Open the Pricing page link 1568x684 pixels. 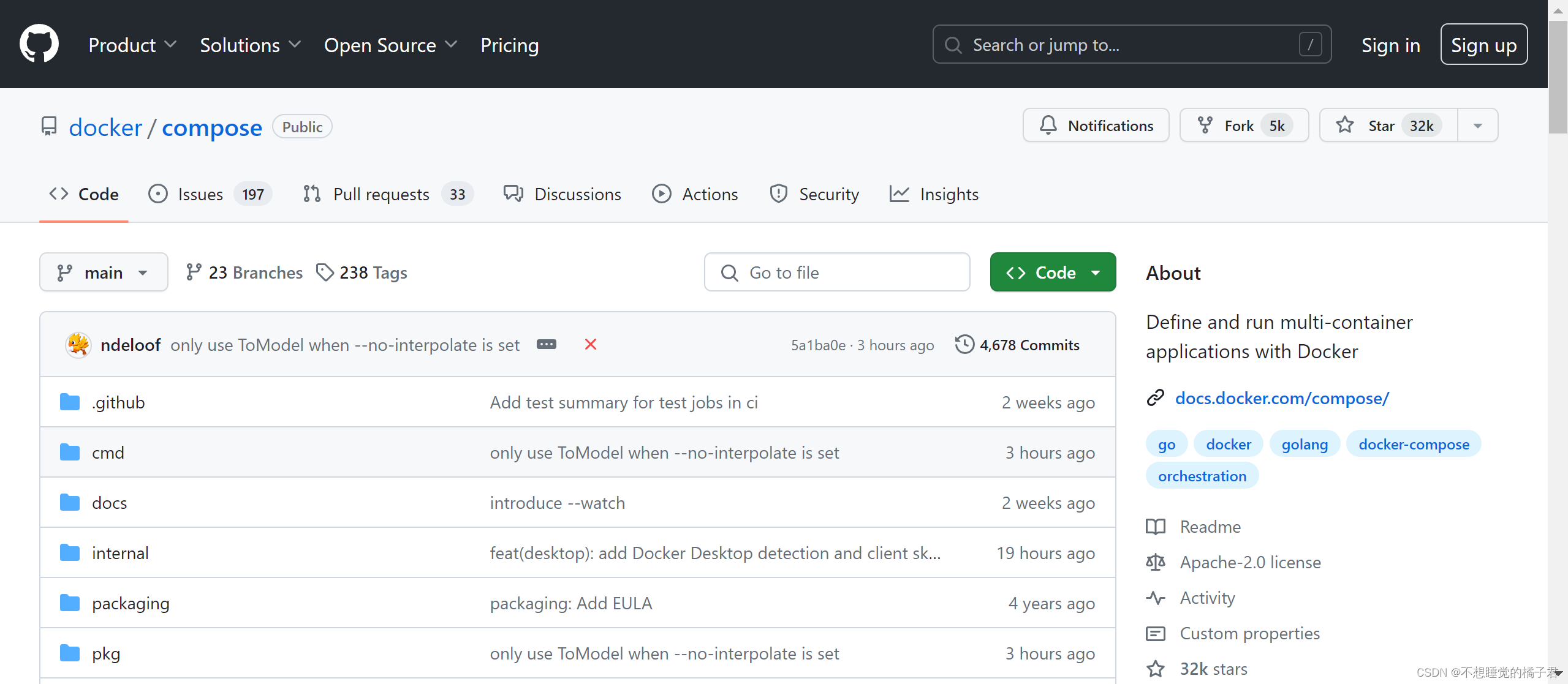(510, 45)
